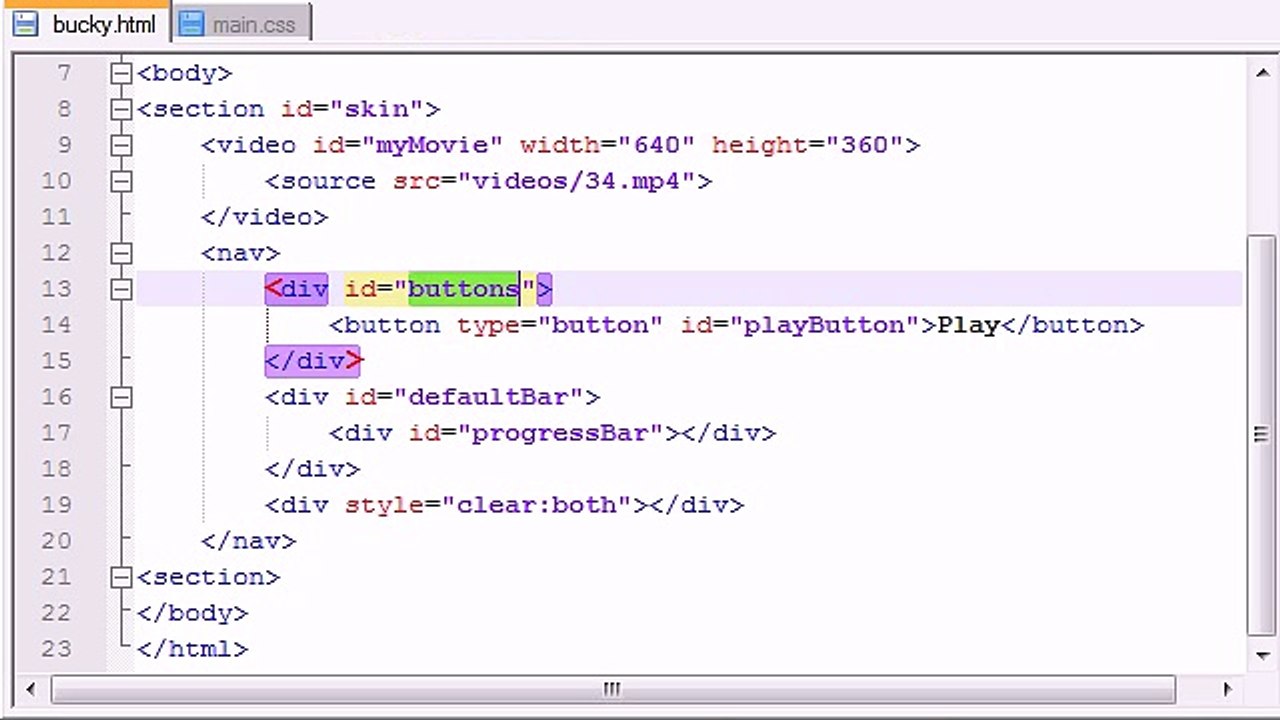Screen dimensions: 1280x720
Task: Collapse the video fold on line 9
Action: 121,145
